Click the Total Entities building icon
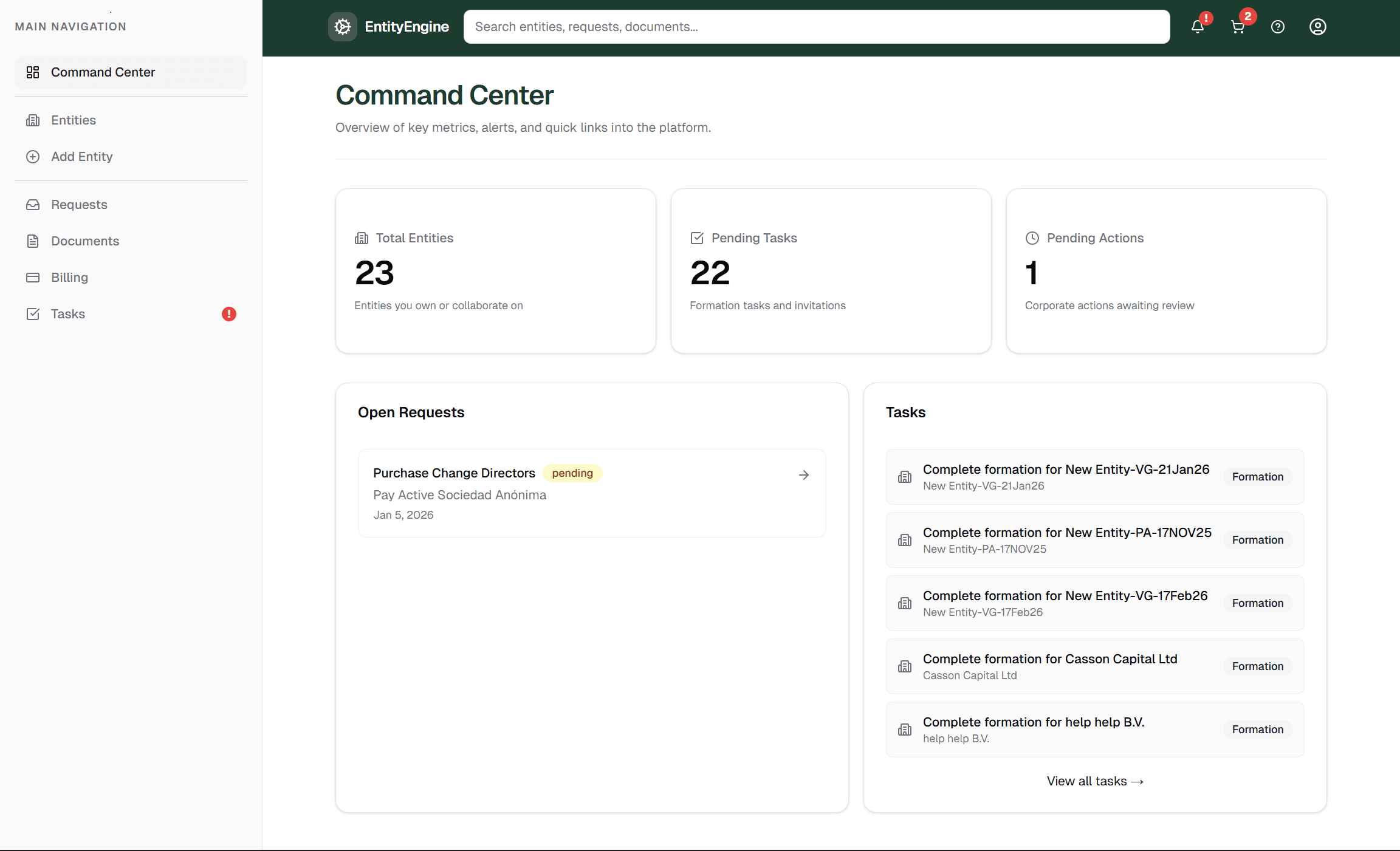Image resolution: width=1400 pixels, height=851 pixels. coord(362,238)
